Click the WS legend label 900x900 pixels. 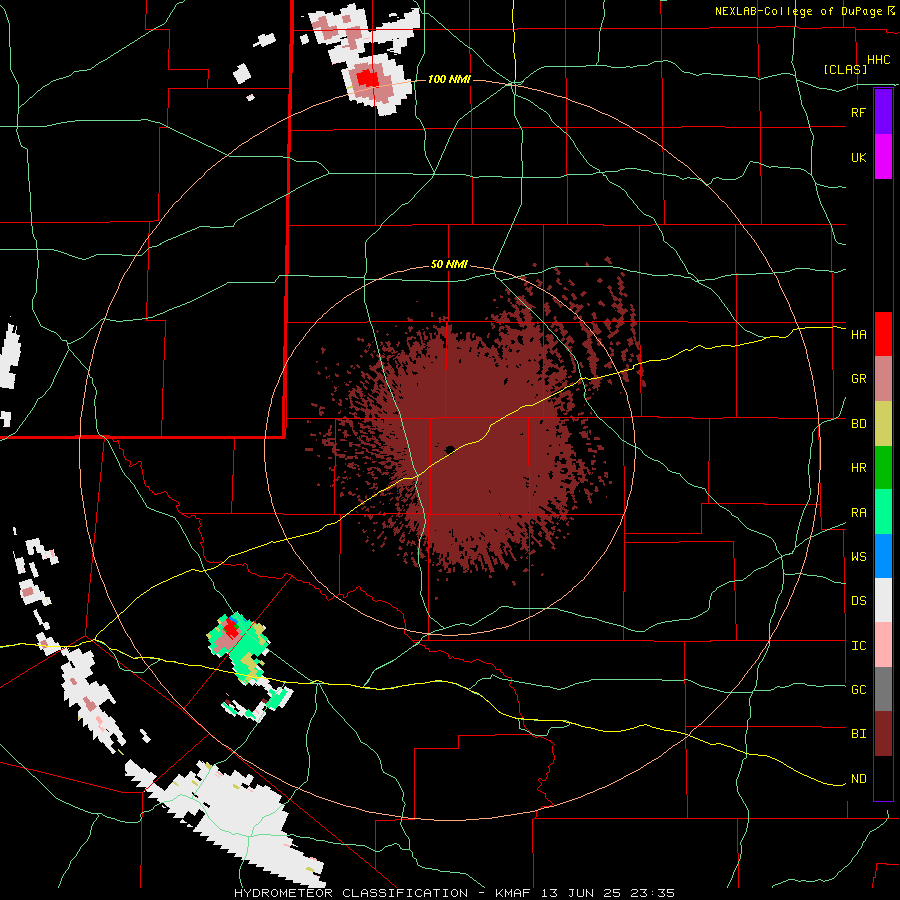(859, 557)
